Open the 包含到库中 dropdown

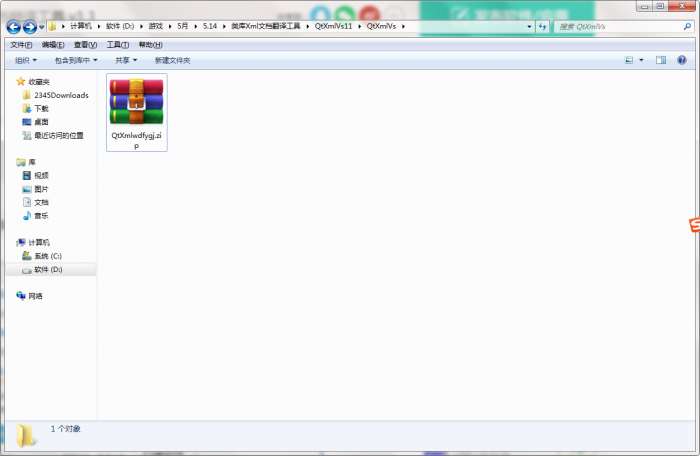point(76,60)
